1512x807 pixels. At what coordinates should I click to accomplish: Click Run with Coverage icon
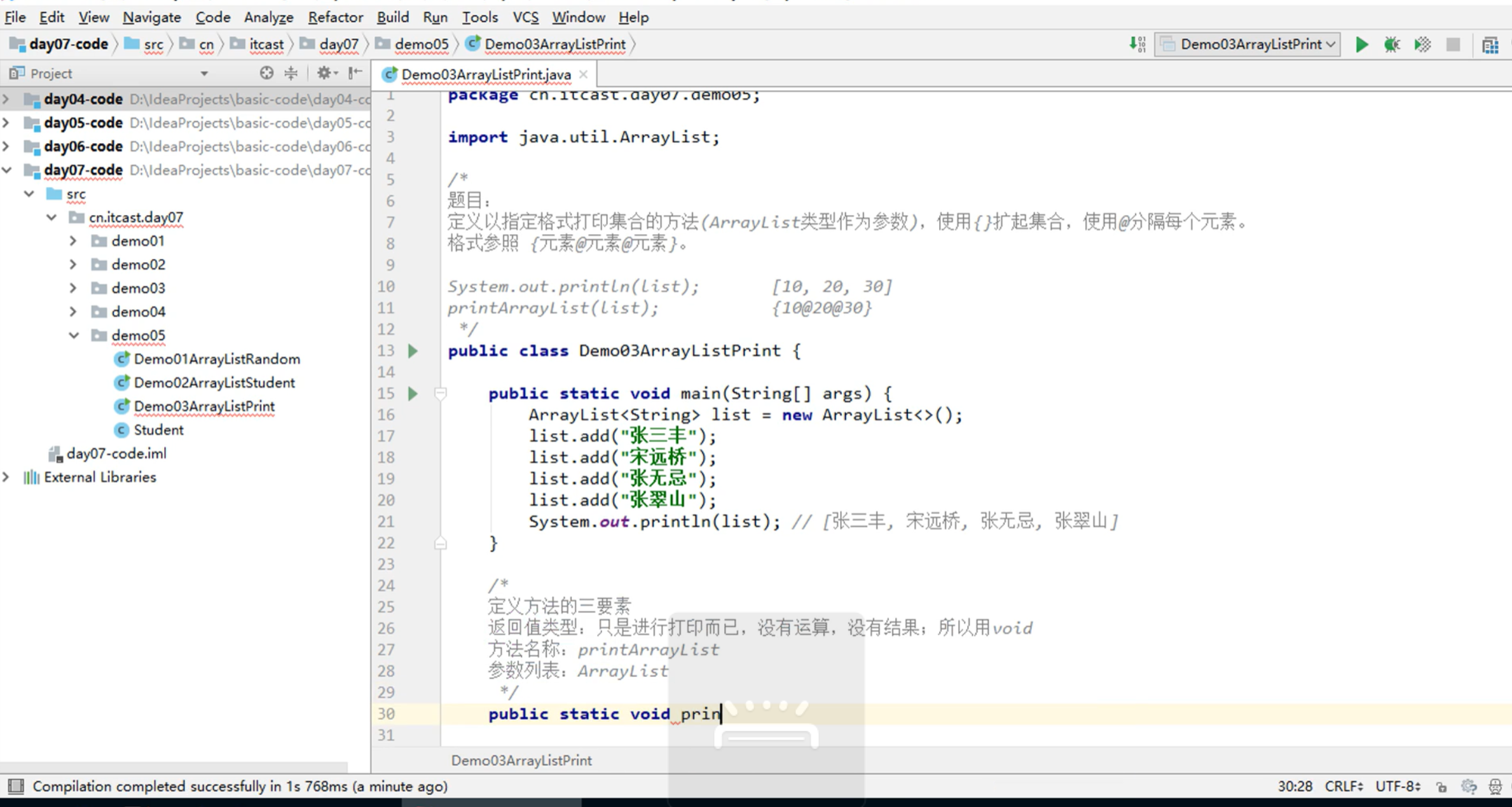click(1422, 45)
